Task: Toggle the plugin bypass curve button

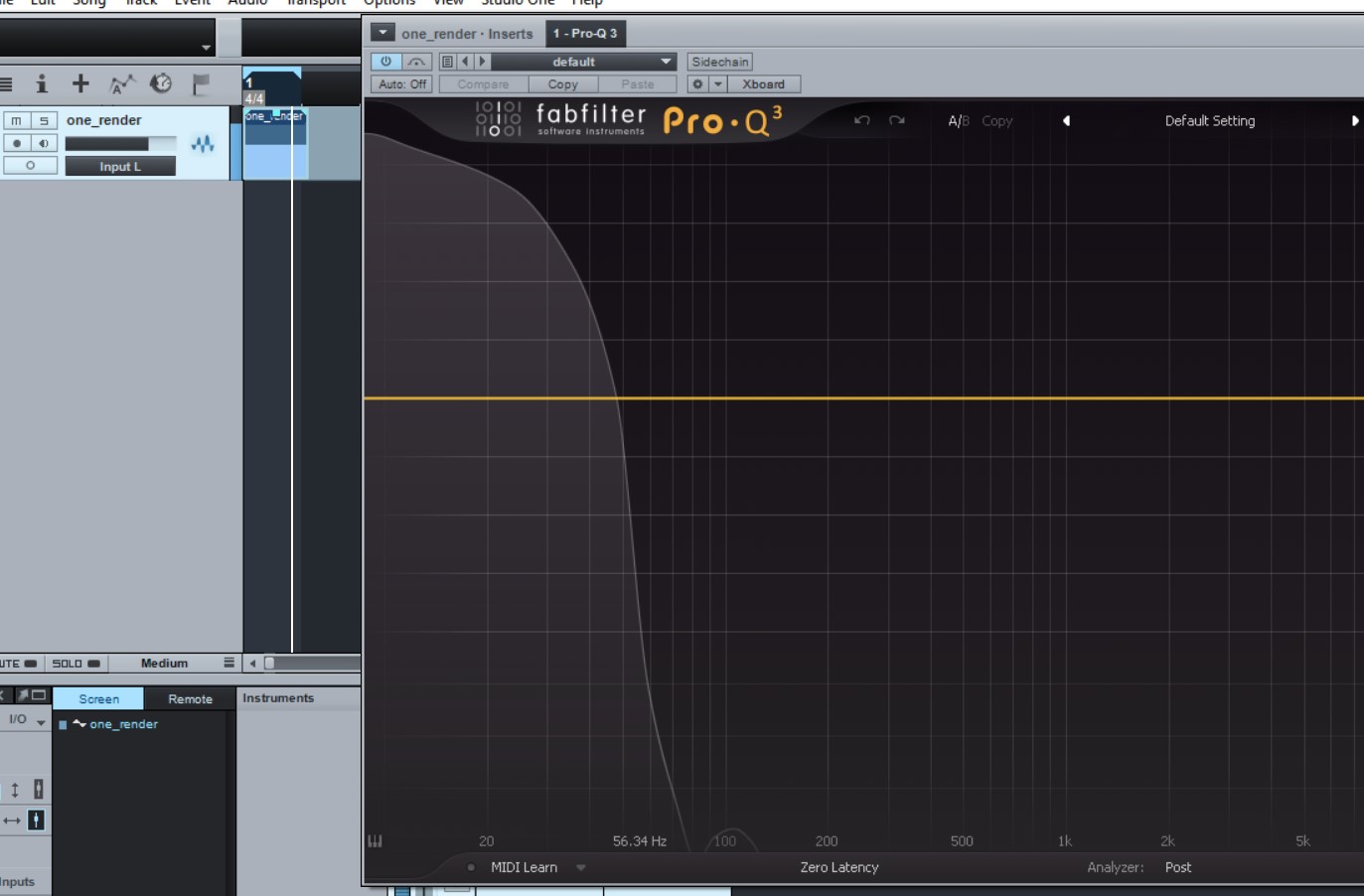Action: point(416,62)
